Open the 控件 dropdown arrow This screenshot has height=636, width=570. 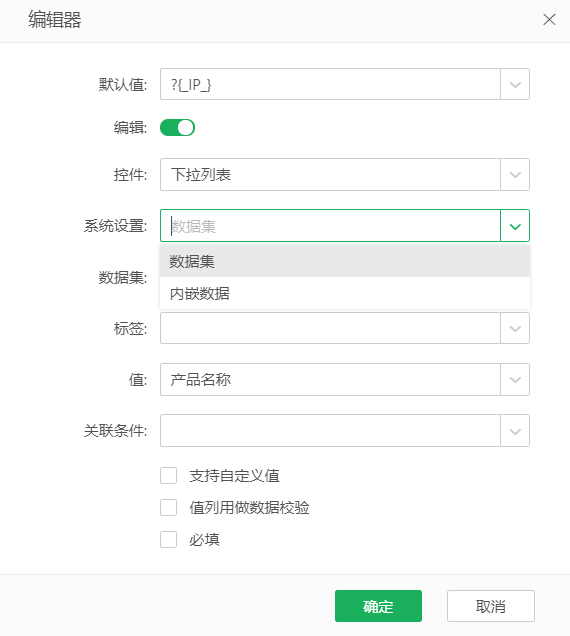(515, 174)
